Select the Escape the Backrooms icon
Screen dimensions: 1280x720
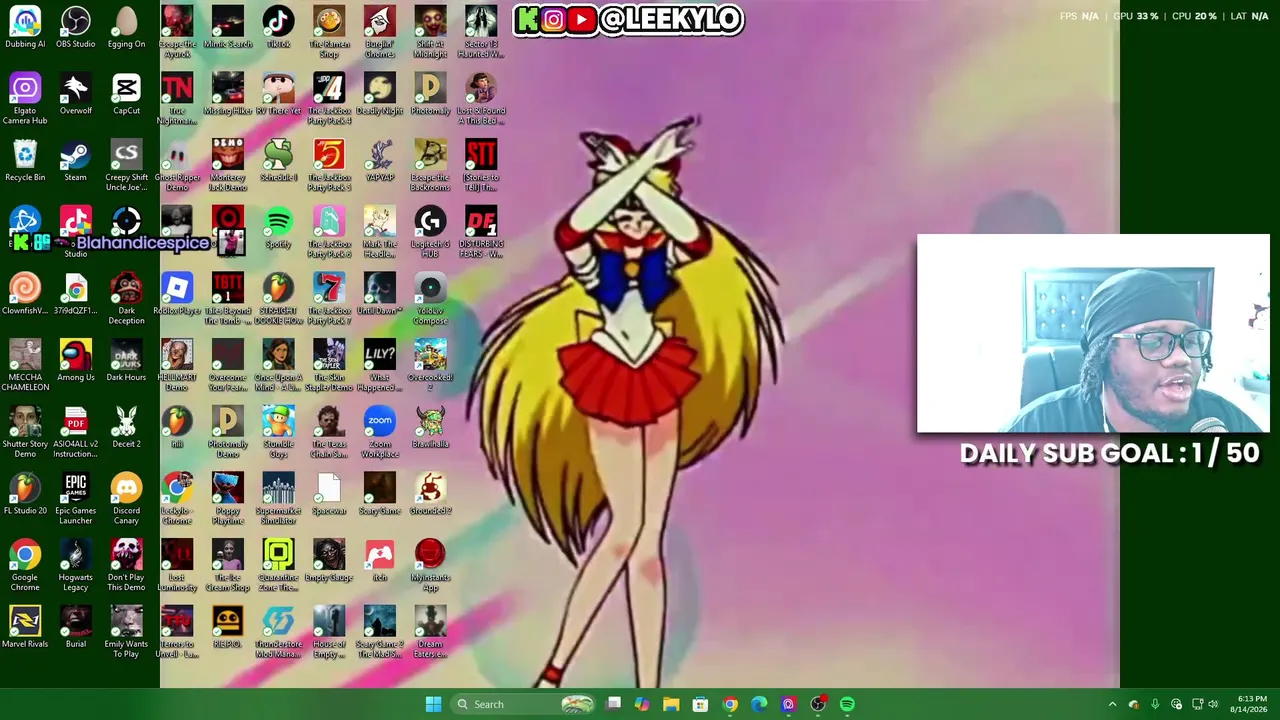(430, 166)
